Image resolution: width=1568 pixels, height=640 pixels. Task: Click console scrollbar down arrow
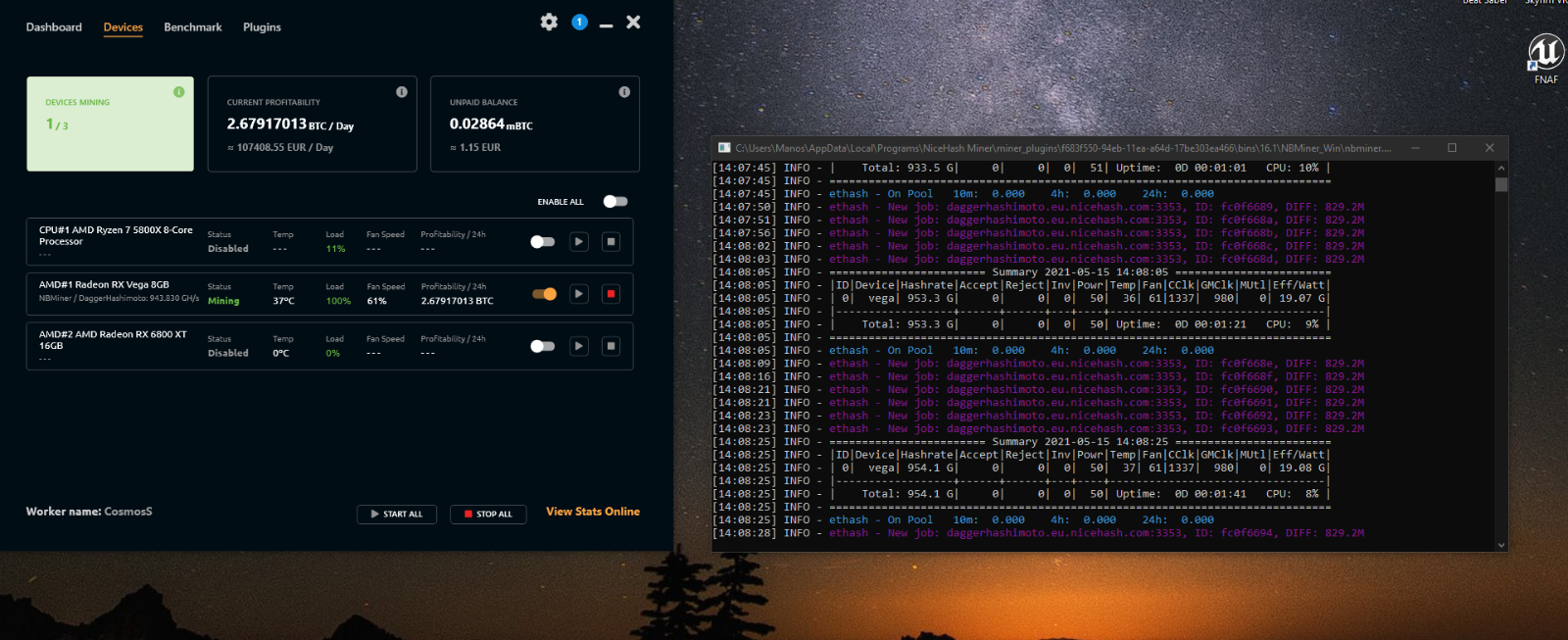click(1501, 545)
